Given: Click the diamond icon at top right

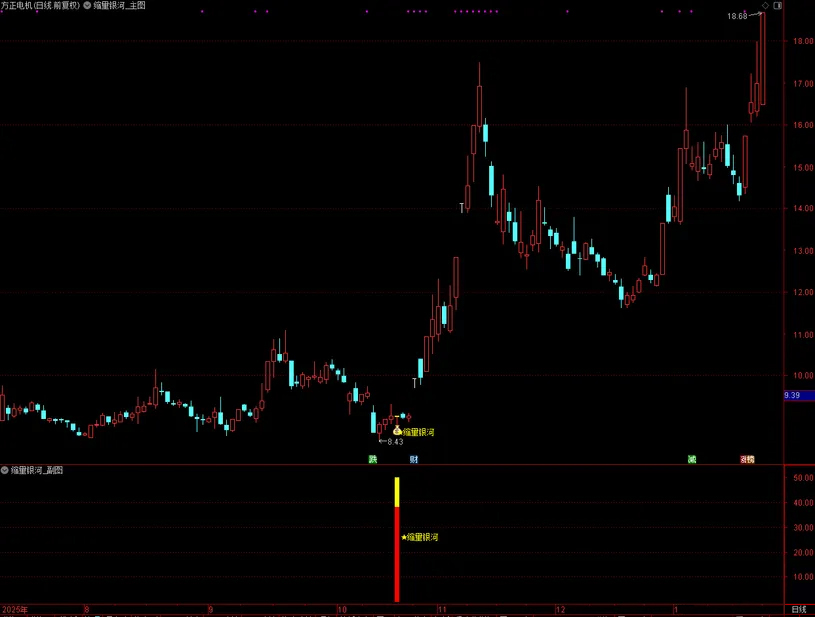Looking at the screenshot, I should pyautogui.click(x=765, y=5).
